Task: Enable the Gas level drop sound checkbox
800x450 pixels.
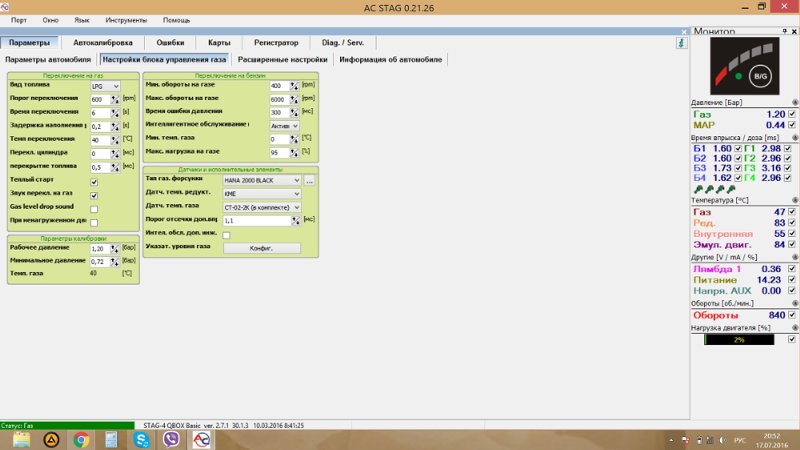Action: click(x=94, y=208)
